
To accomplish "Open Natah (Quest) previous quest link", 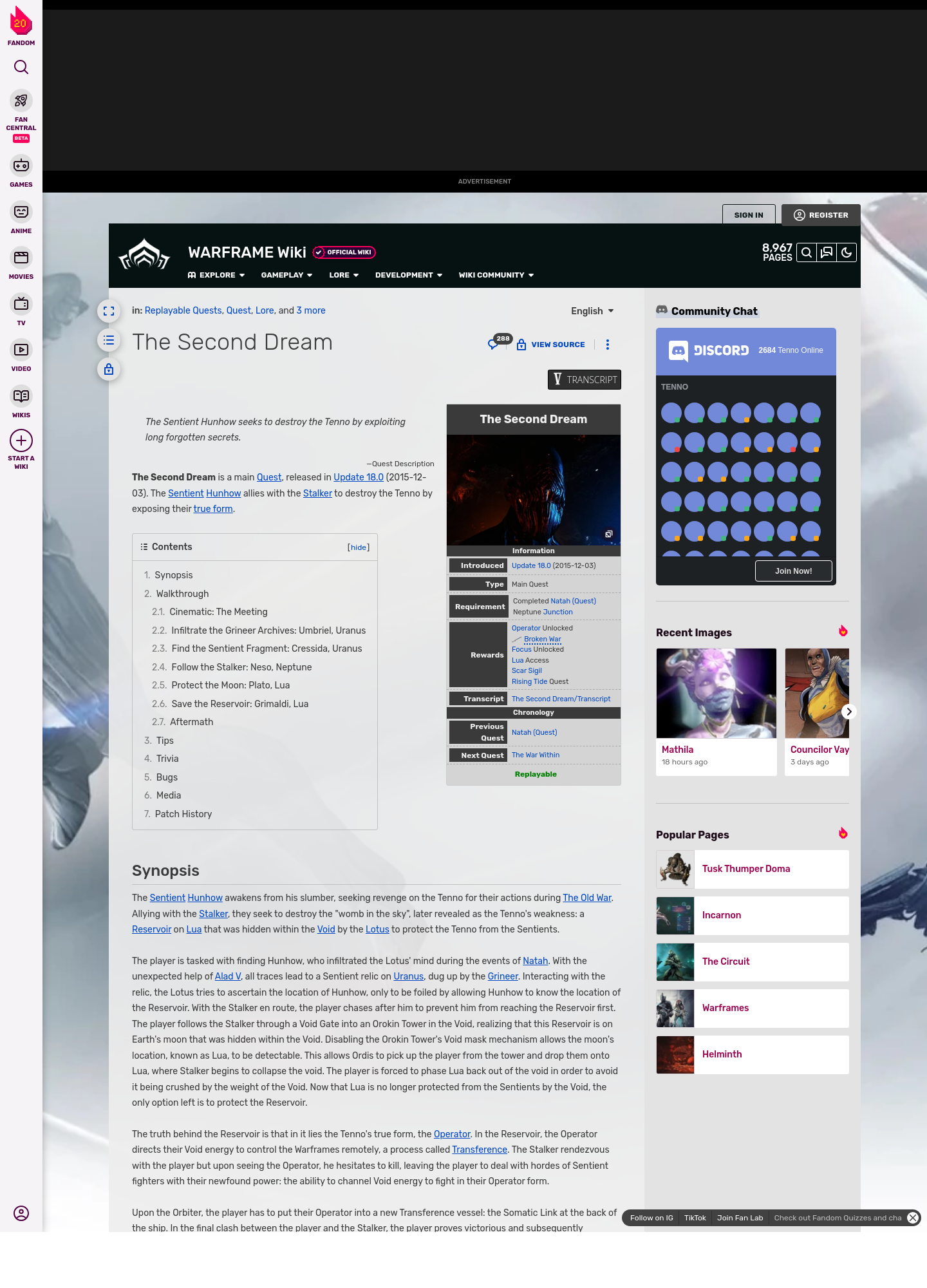I will click(x=534, y=732).
